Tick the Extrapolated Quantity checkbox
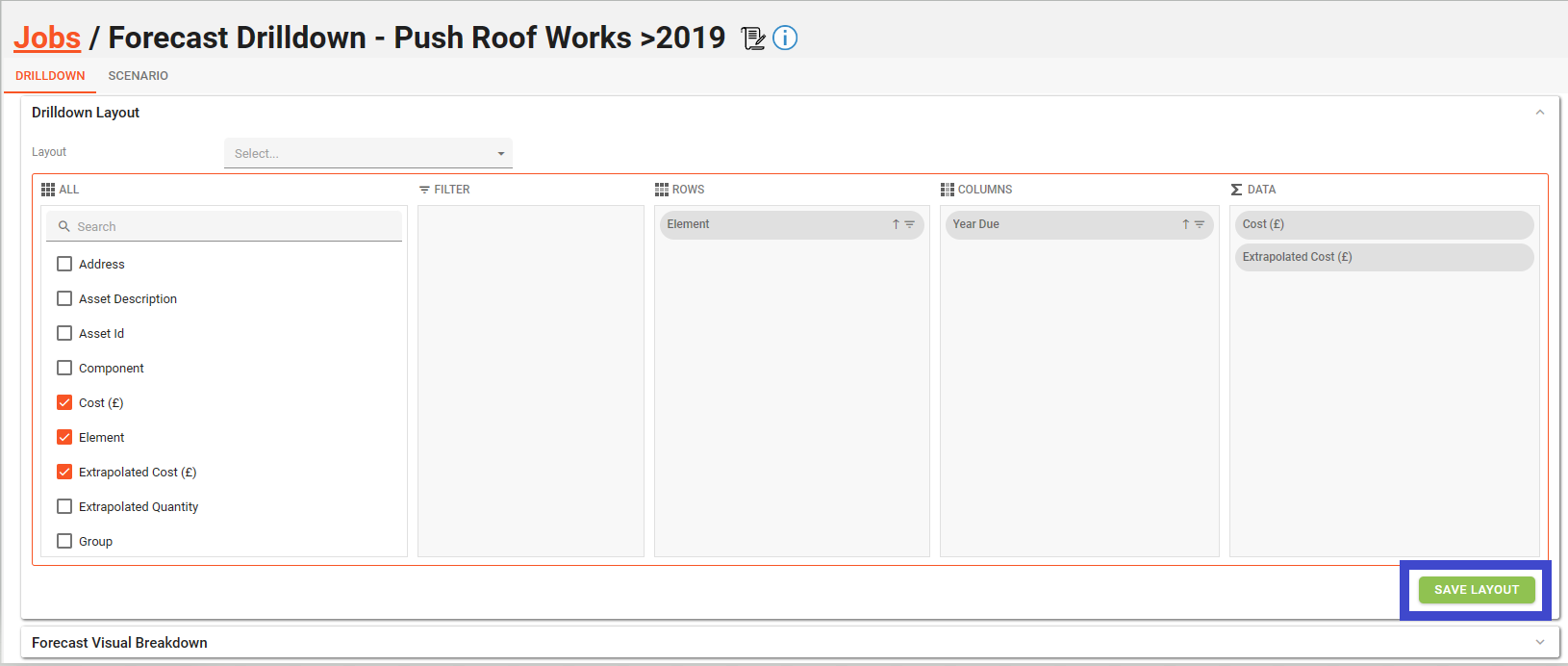The height and width of the screenshot is (666, 1568). (x=64, y=506)
